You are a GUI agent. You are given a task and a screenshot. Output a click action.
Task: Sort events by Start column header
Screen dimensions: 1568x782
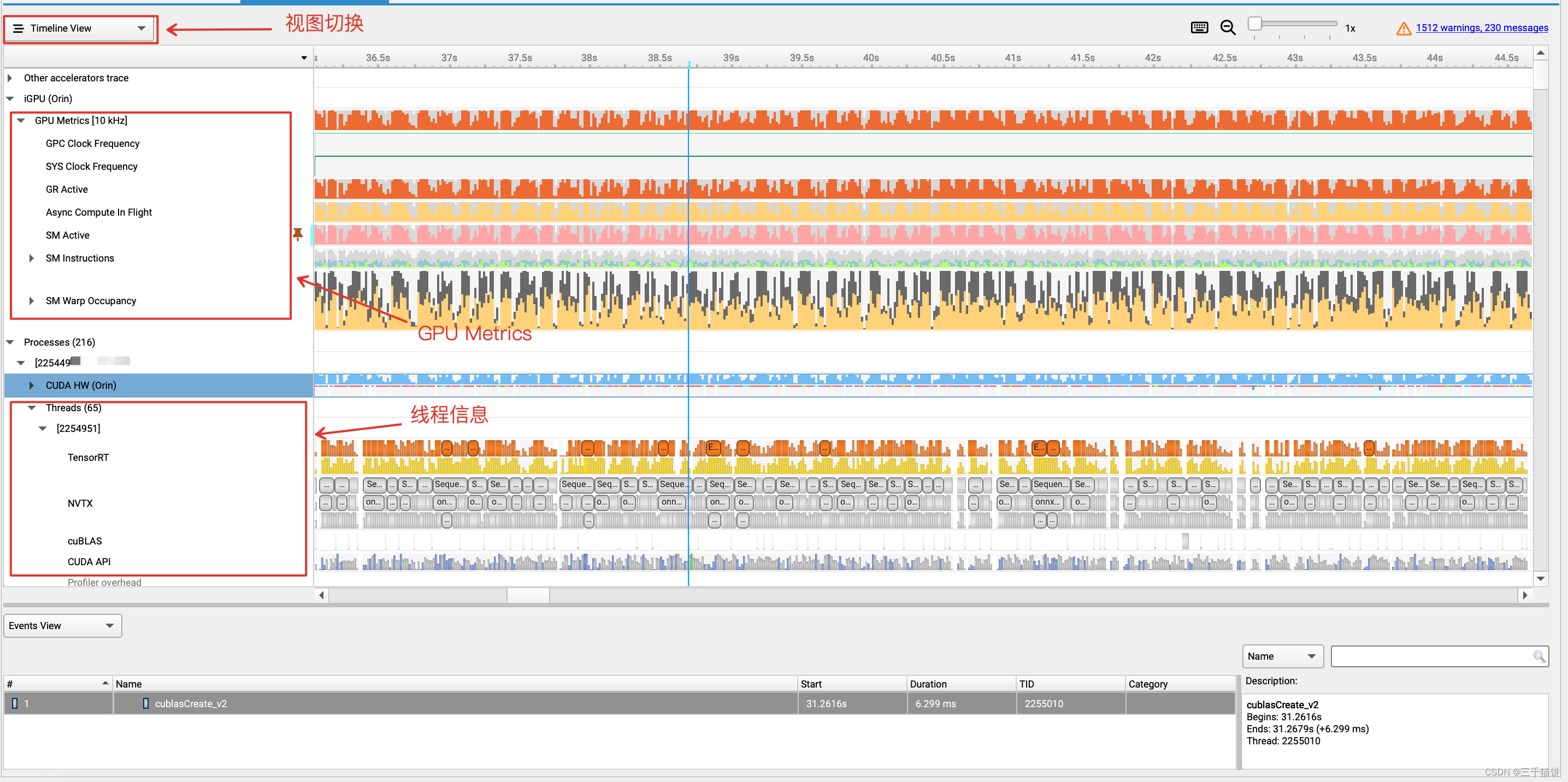[811, 684]
